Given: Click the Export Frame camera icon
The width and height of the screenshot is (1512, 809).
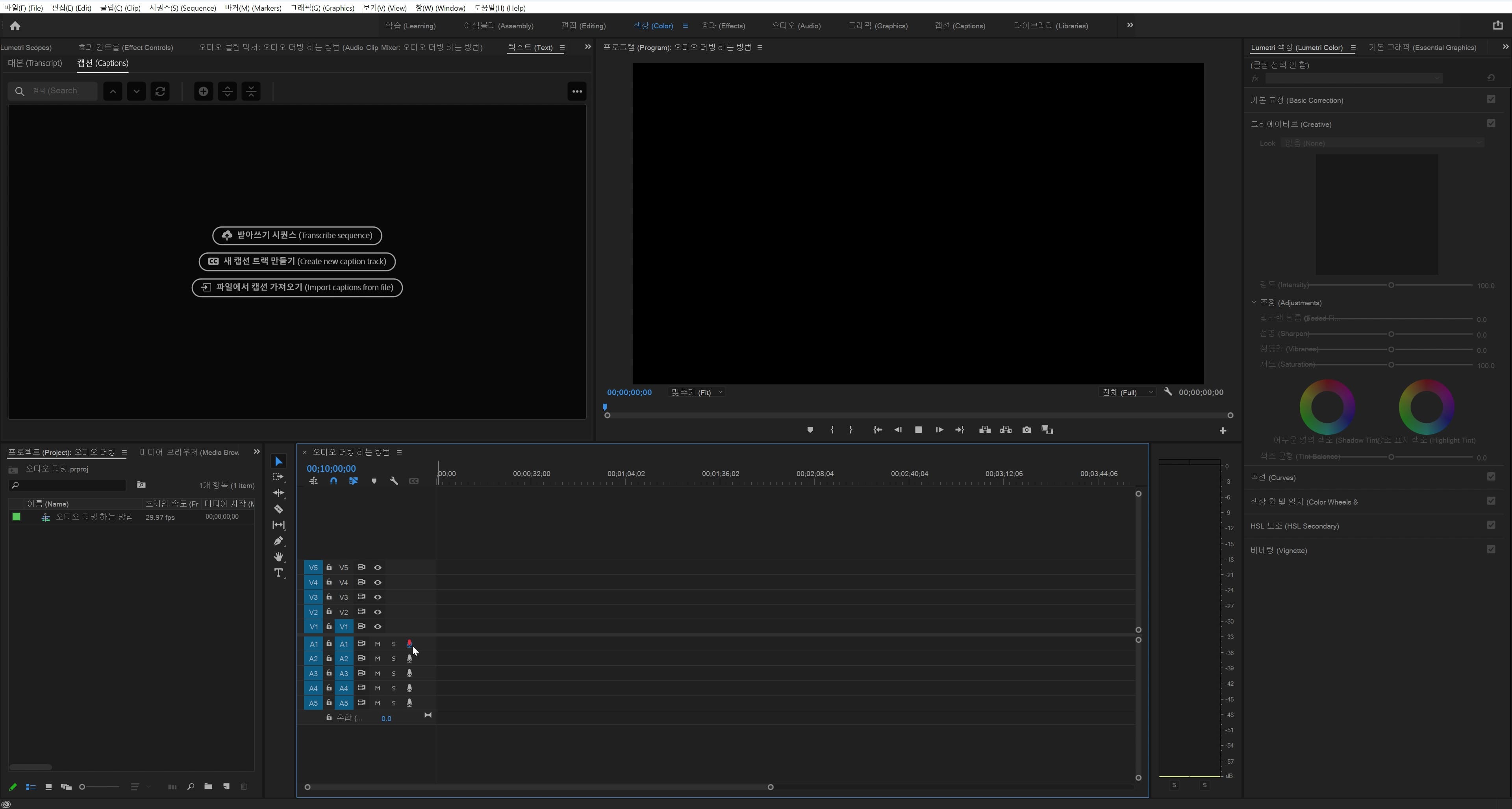Looking at the screenshot, I should pos(1026,430).
